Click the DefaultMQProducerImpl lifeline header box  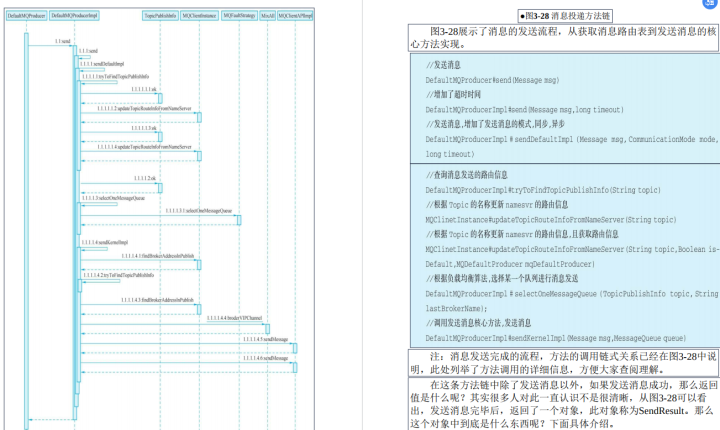pyautogui.click(x=74, y=16)
